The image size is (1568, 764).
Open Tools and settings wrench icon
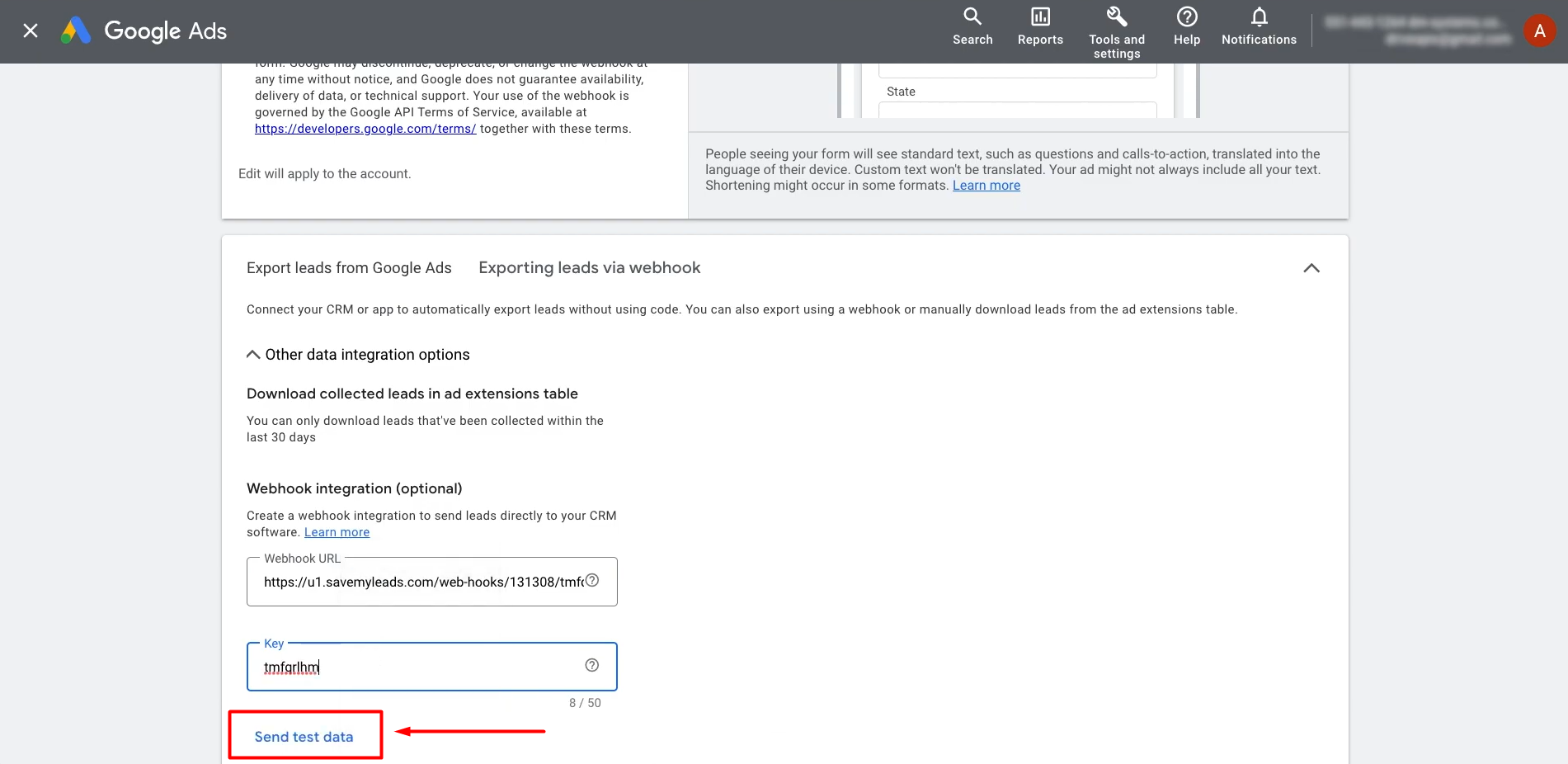1116,17
